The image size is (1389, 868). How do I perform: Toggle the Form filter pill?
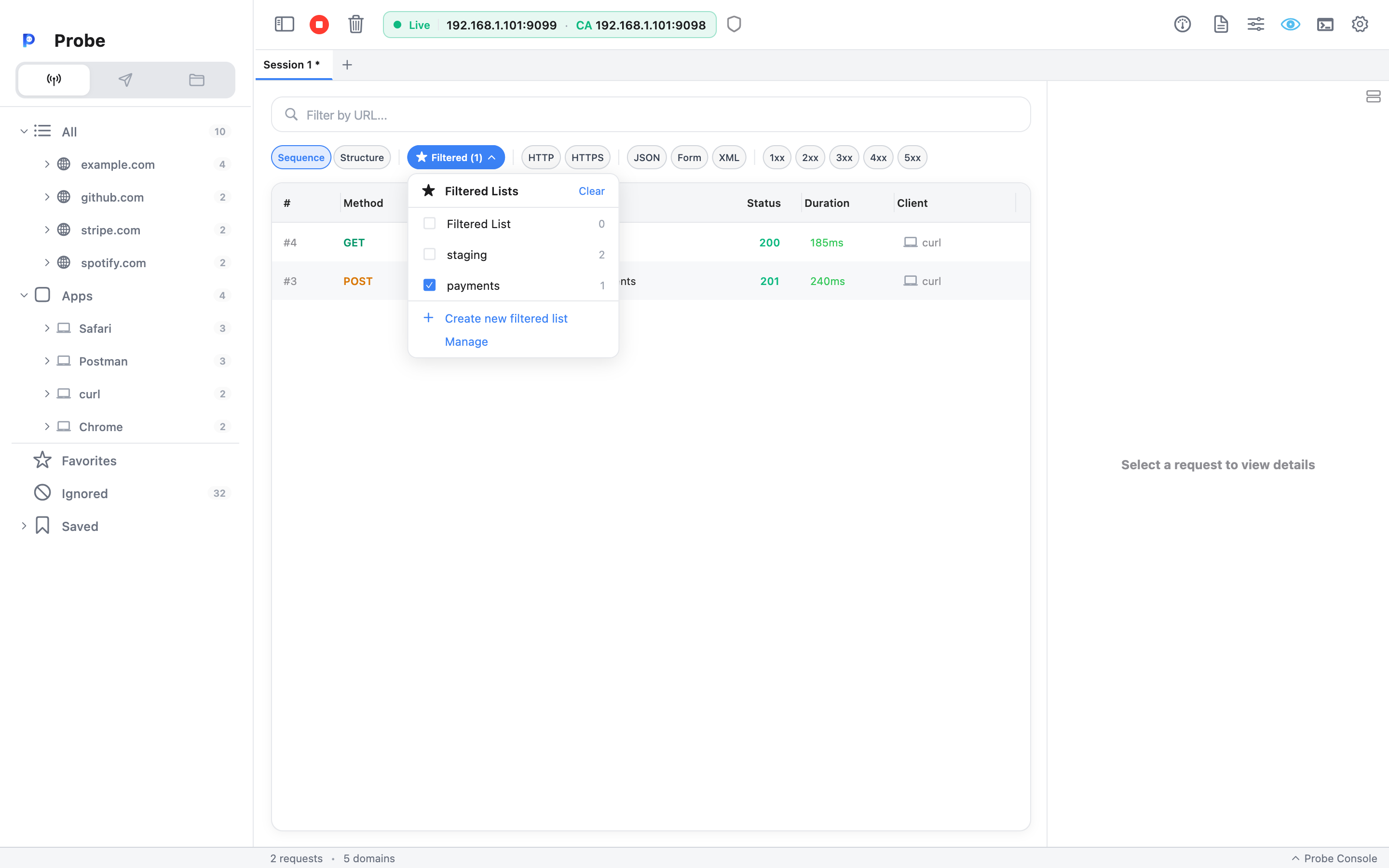689,157
